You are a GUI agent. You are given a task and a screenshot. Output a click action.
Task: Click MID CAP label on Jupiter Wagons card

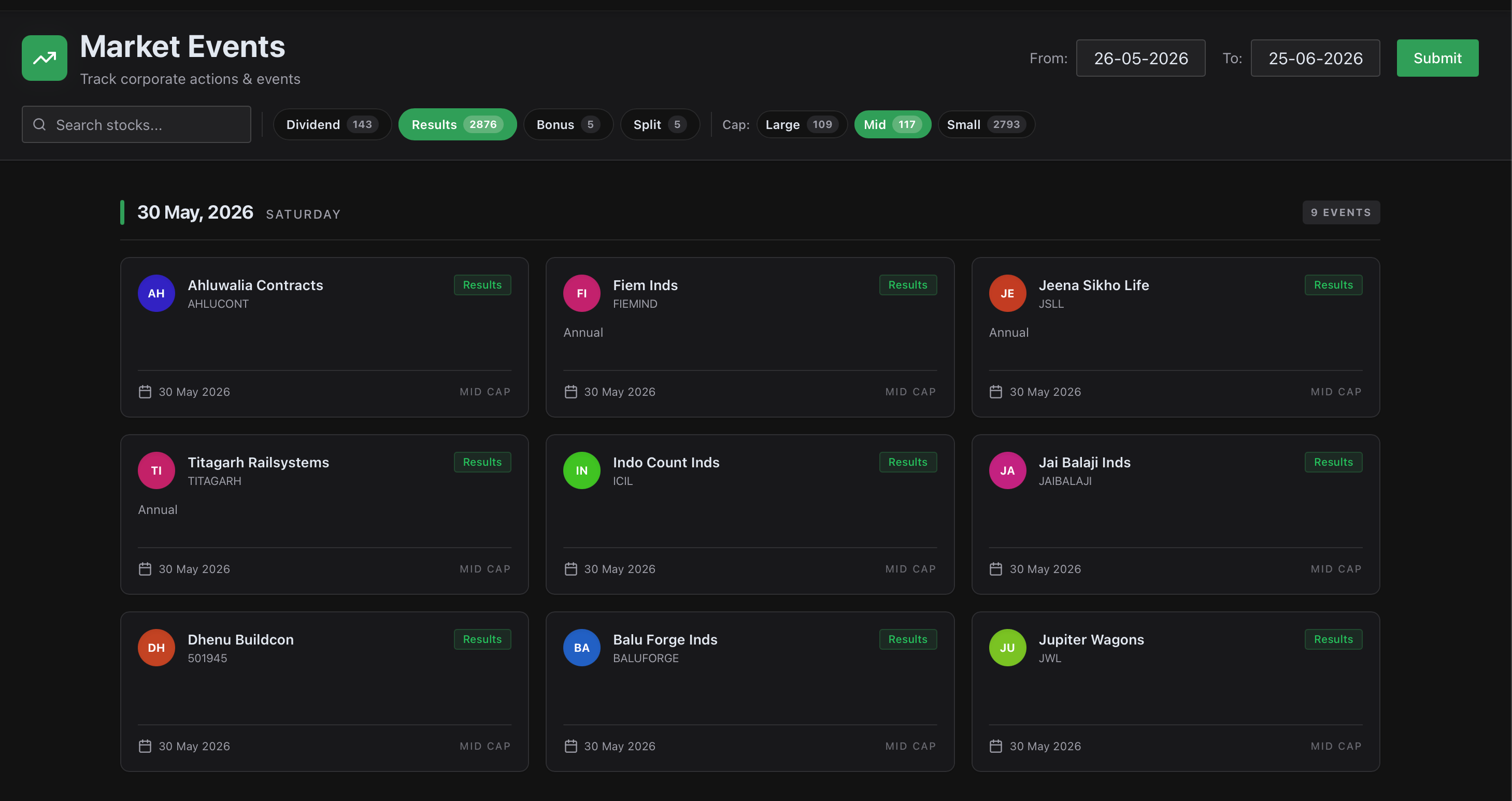pyautogui.click(x=1336, y=746)
